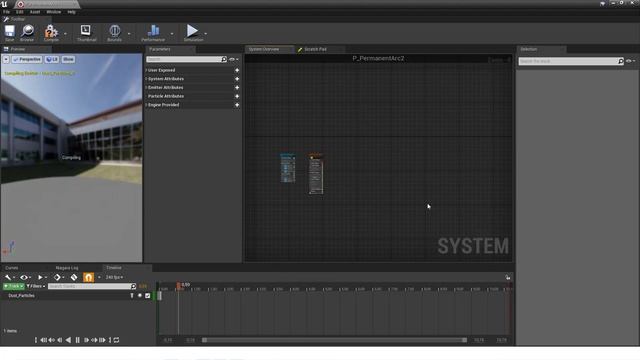
Task: Click the Perspective view mode button
Action: click(27, 60)
